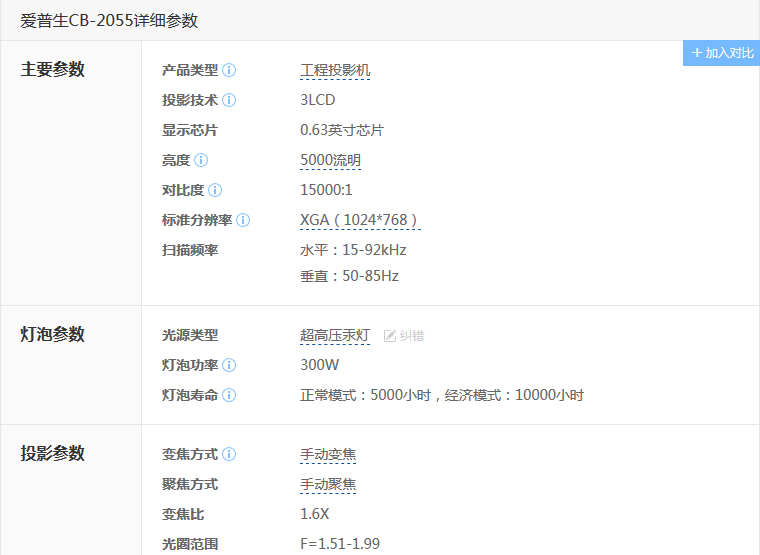This screenshot has height=555, width=760.
Task: Click the 光圈范围 label
Action: coord(190,544)
